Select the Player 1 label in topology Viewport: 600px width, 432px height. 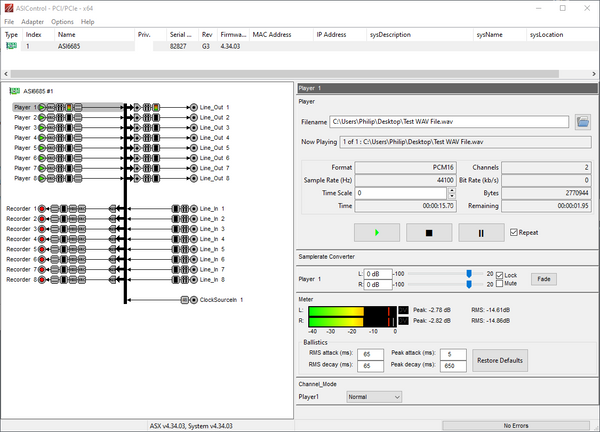tap(25, 108)
